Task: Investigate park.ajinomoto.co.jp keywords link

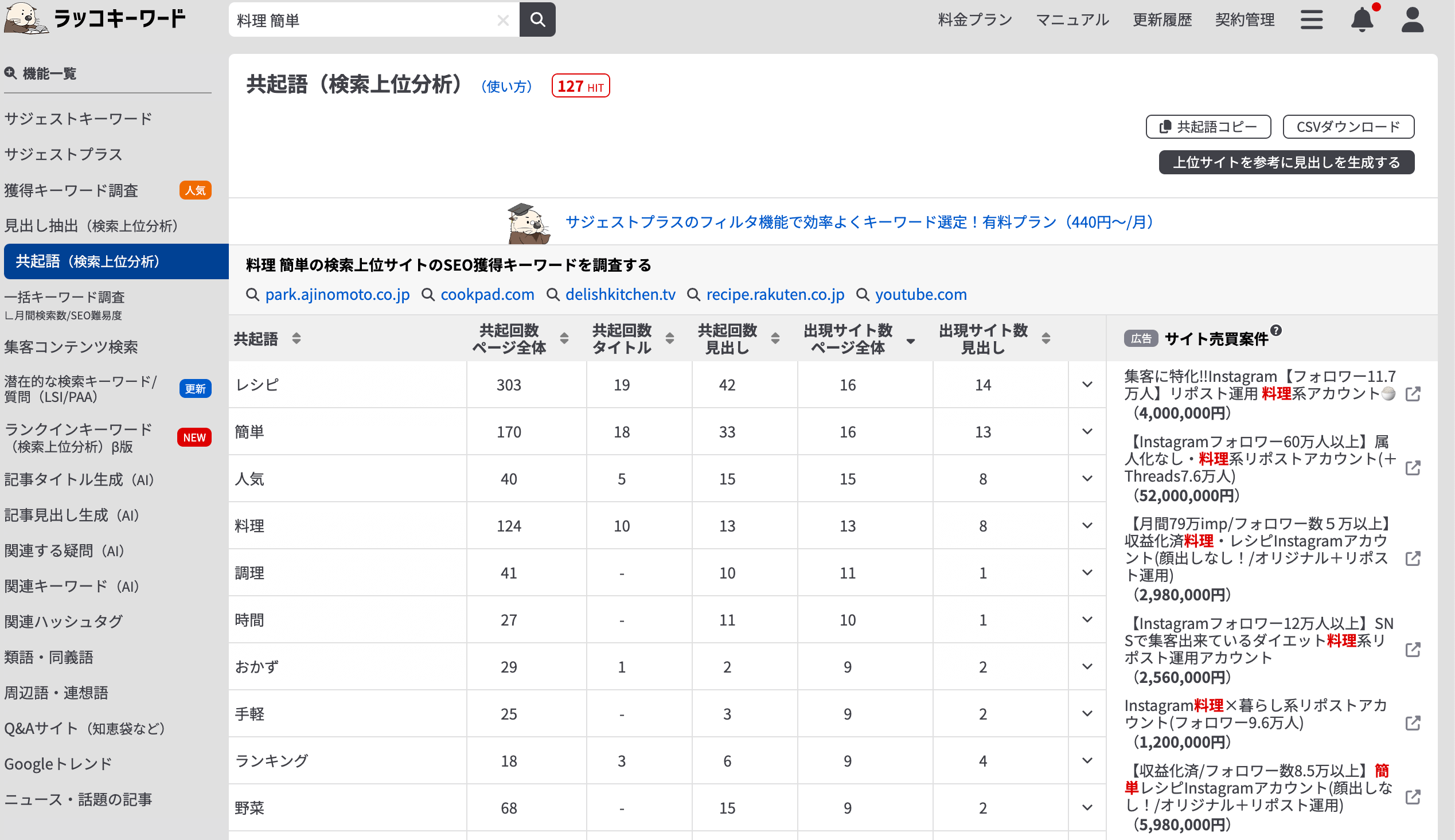Action: point(337,294)
